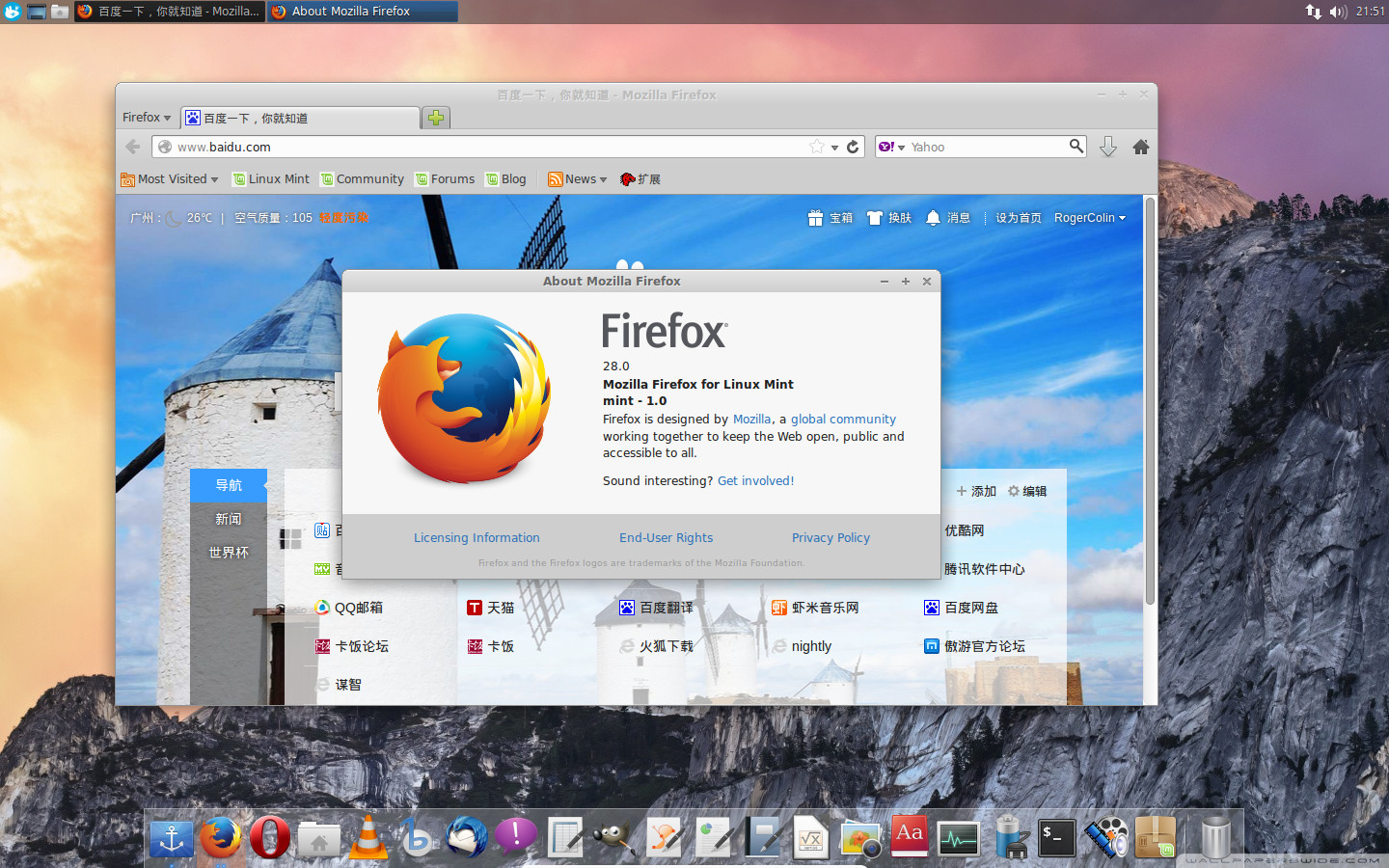Open the search engine selector dropdown
The image size is (1389, 868).
point(891,147)
